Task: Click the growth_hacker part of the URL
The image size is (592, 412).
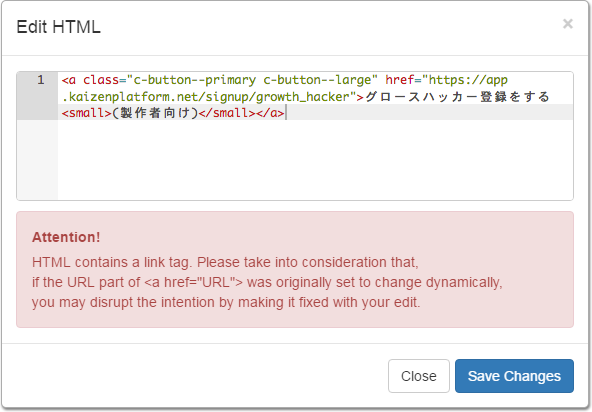Action: coord(303,97)
